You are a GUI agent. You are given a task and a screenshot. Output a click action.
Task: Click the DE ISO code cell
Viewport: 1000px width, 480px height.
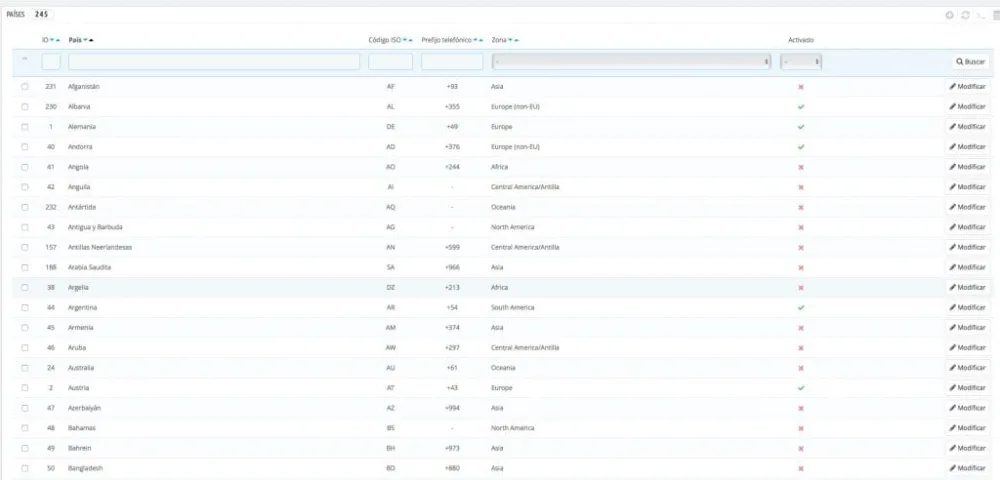(391, 127)
